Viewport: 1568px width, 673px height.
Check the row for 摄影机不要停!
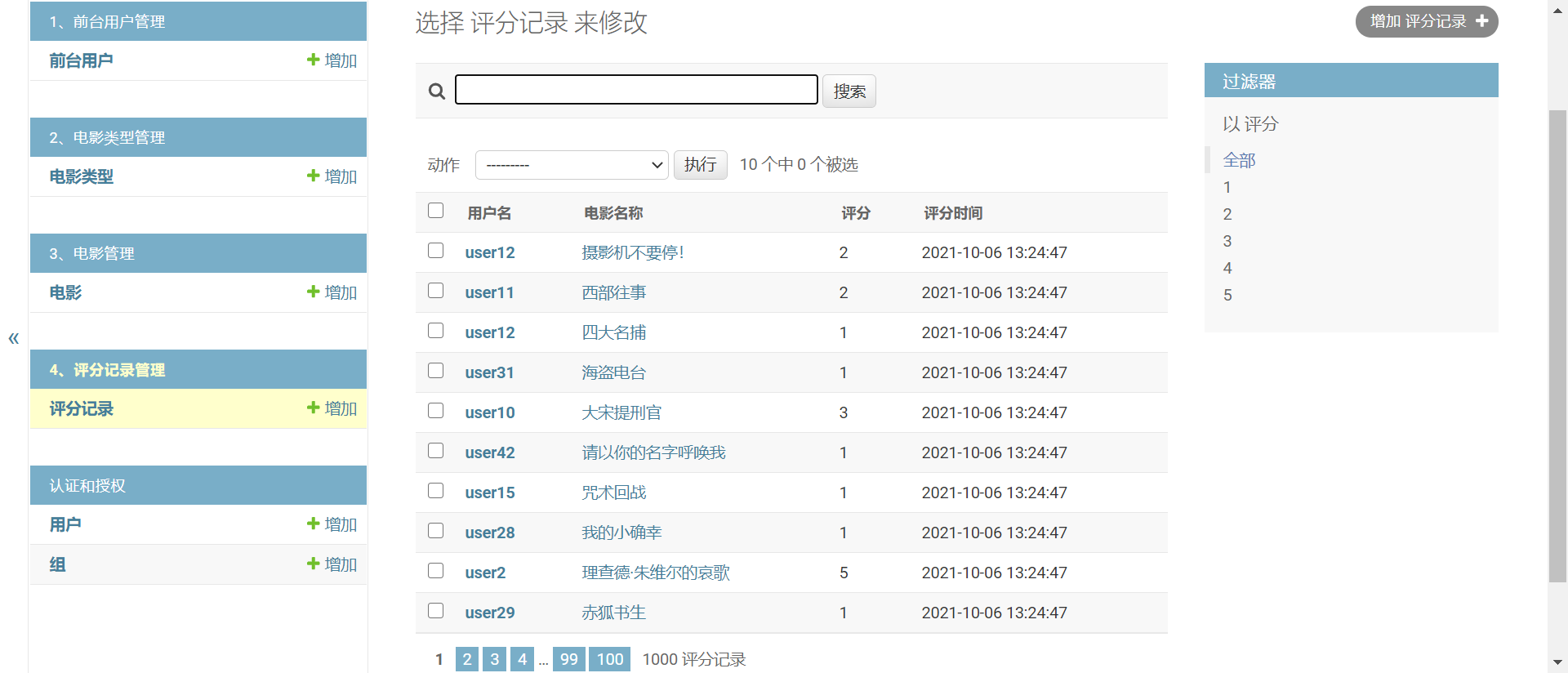pyautogui.click(x=436, y=251)
